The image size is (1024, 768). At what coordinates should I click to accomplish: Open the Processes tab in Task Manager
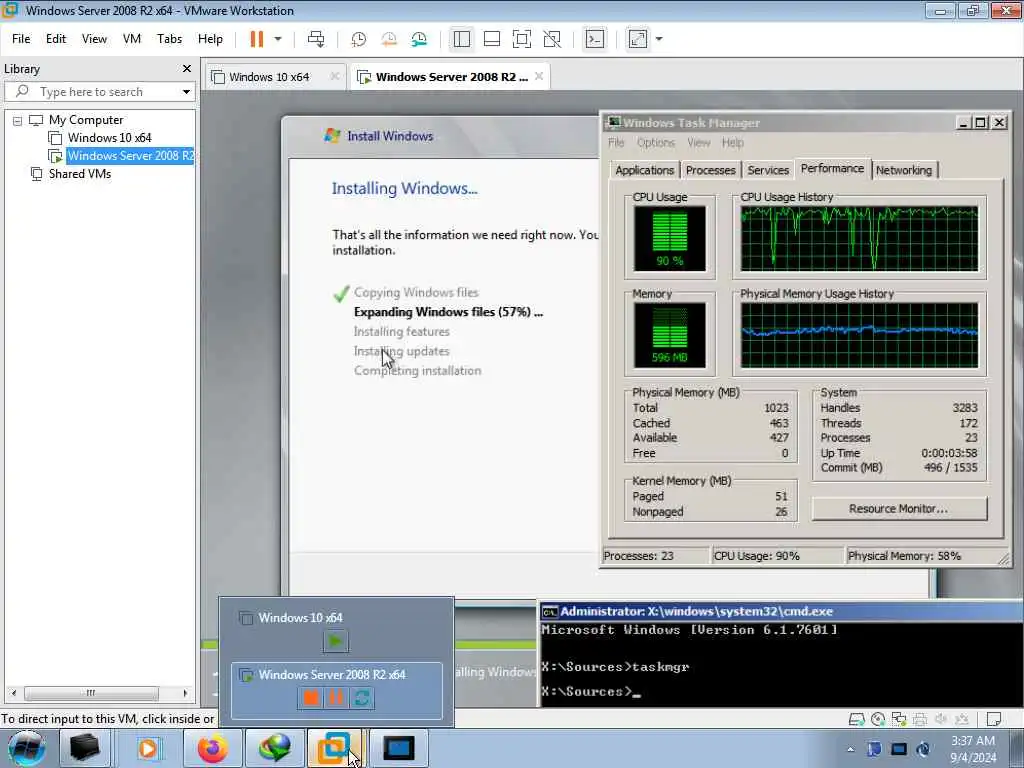pos(711,170)
